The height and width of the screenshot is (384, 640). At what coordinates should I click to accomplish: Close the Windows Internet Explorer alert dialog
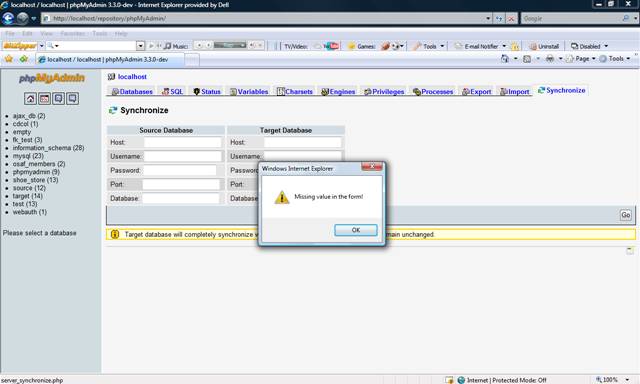[x=371, y=166]
